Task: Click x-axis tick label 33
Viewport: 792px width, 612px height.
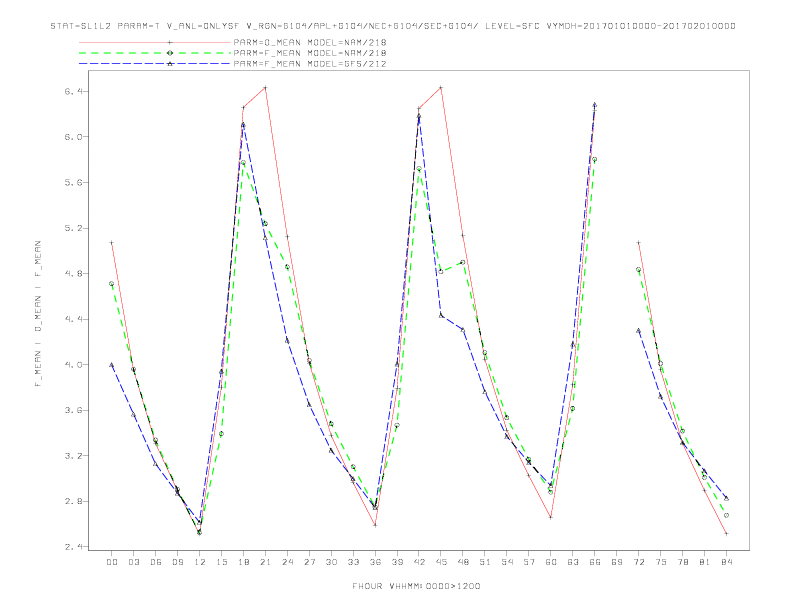Action: (353, 562)
